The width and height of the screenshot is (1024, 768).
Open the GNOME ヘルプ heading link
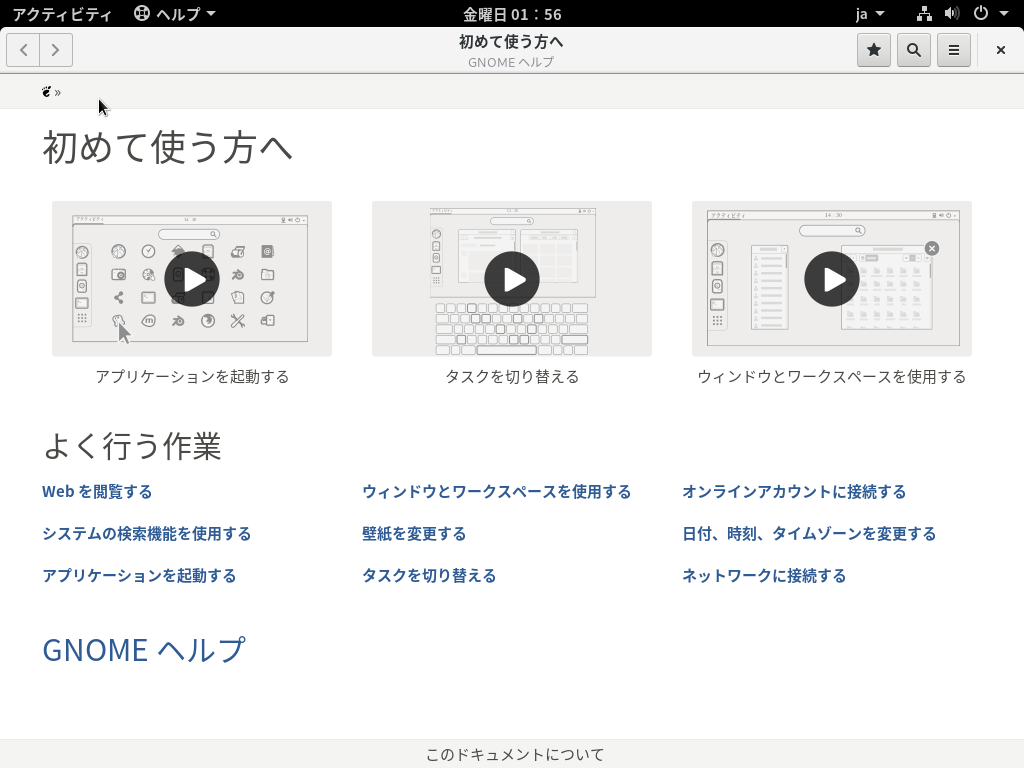pyautogui.click(x=144, y=650)
